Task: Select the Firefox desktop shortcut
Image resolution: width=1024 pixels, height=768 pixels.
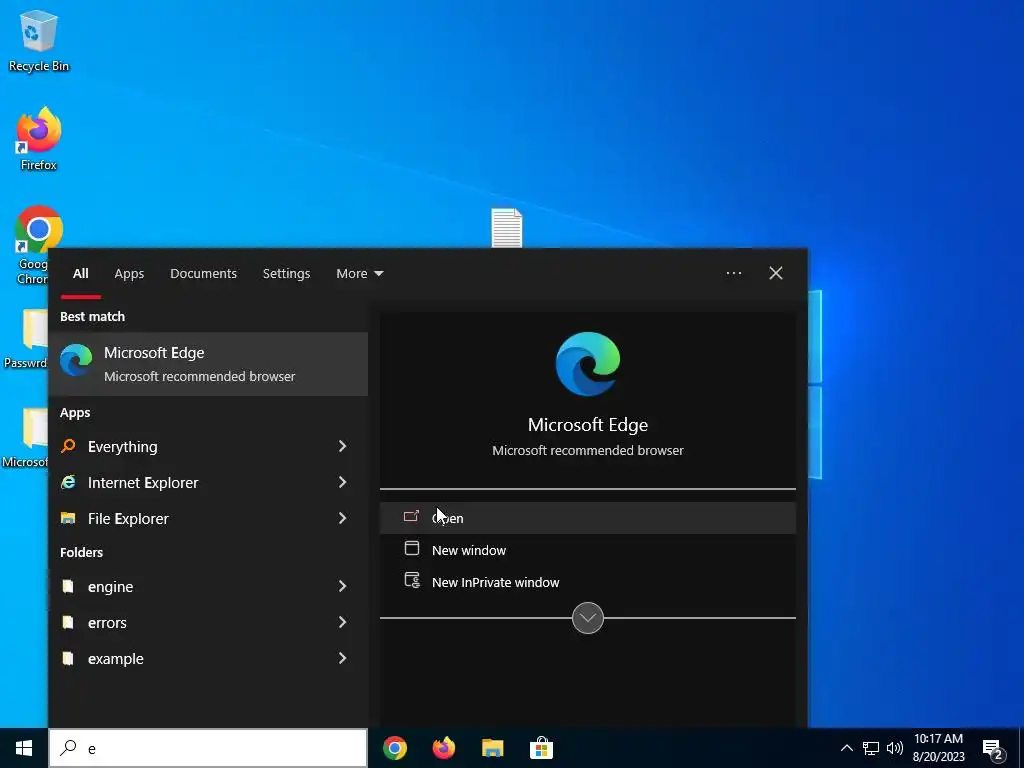Action: pyautogui.click(x=39, y=139)
